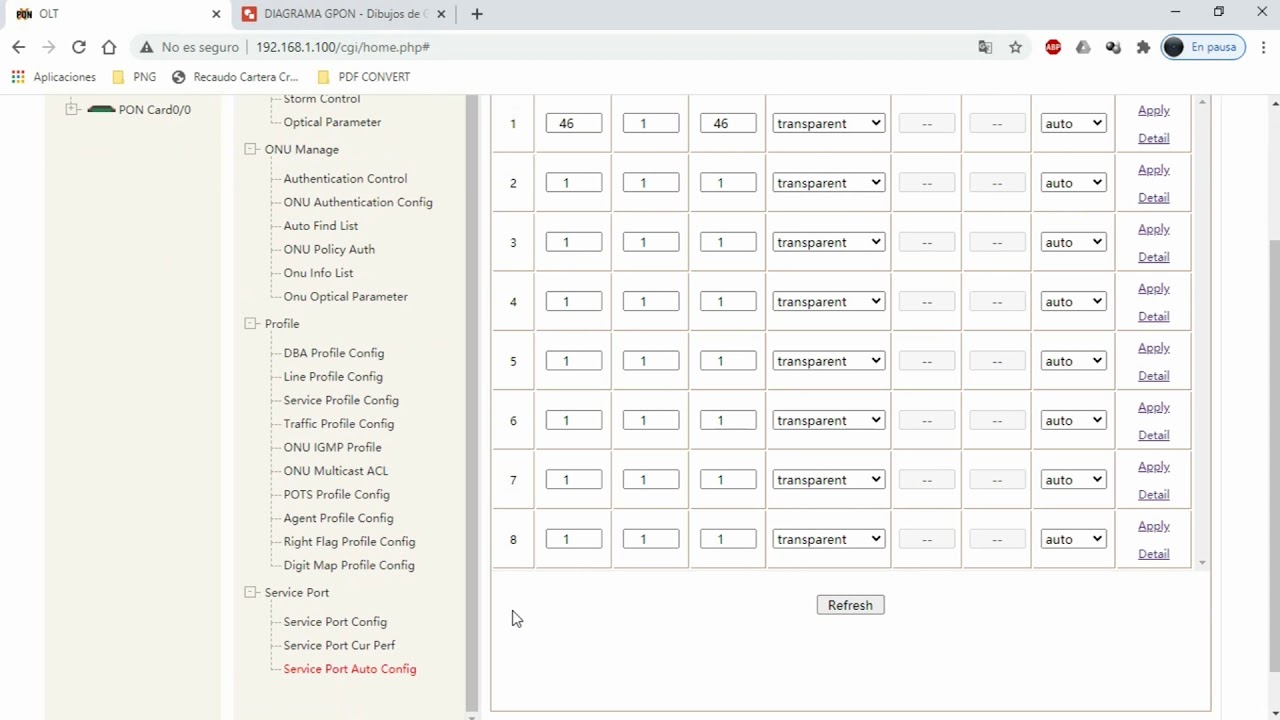The height and width of the screenshot is (720, 1280).
Task: Open row 8 transparent mode dropdown
Action: [828, 539]
